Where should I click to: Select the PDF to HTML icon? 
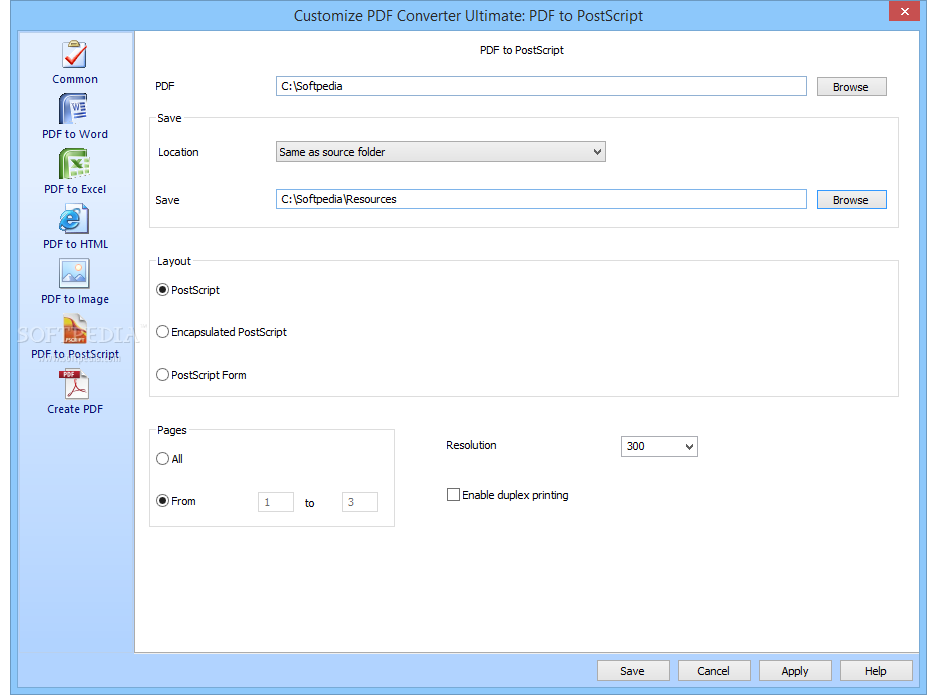pyautogui.click(x=74, y=219)
